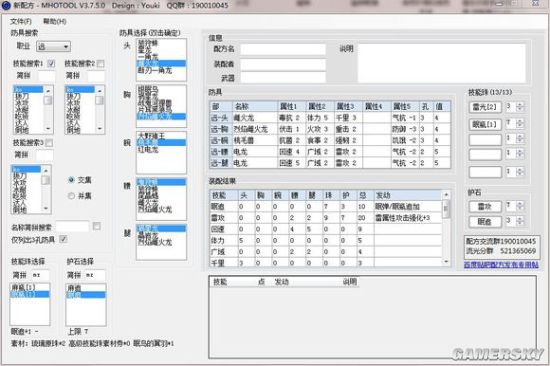
Task: Select 烈焰雌火龙 in the 腿 list
Action: point(154,242)
